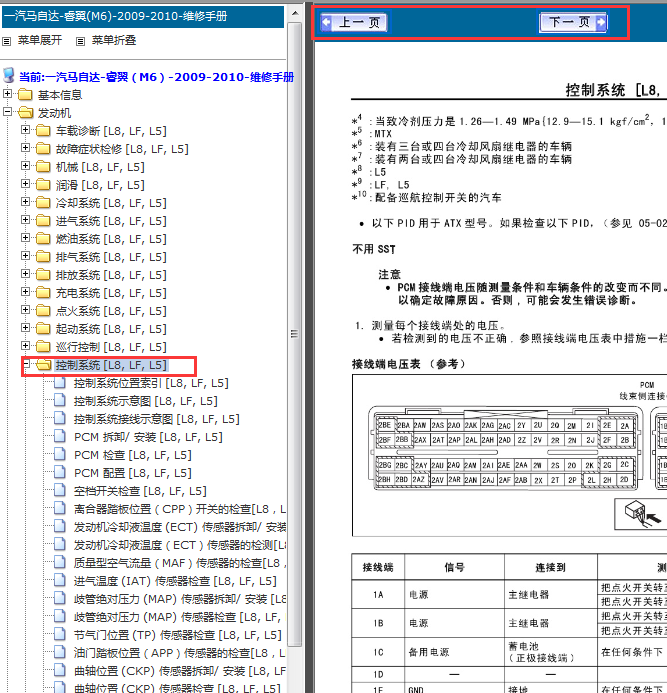Viewport: 667px width, 693px height.
Task: Click the document icon of PCM 检查
Action: [60, 454]
